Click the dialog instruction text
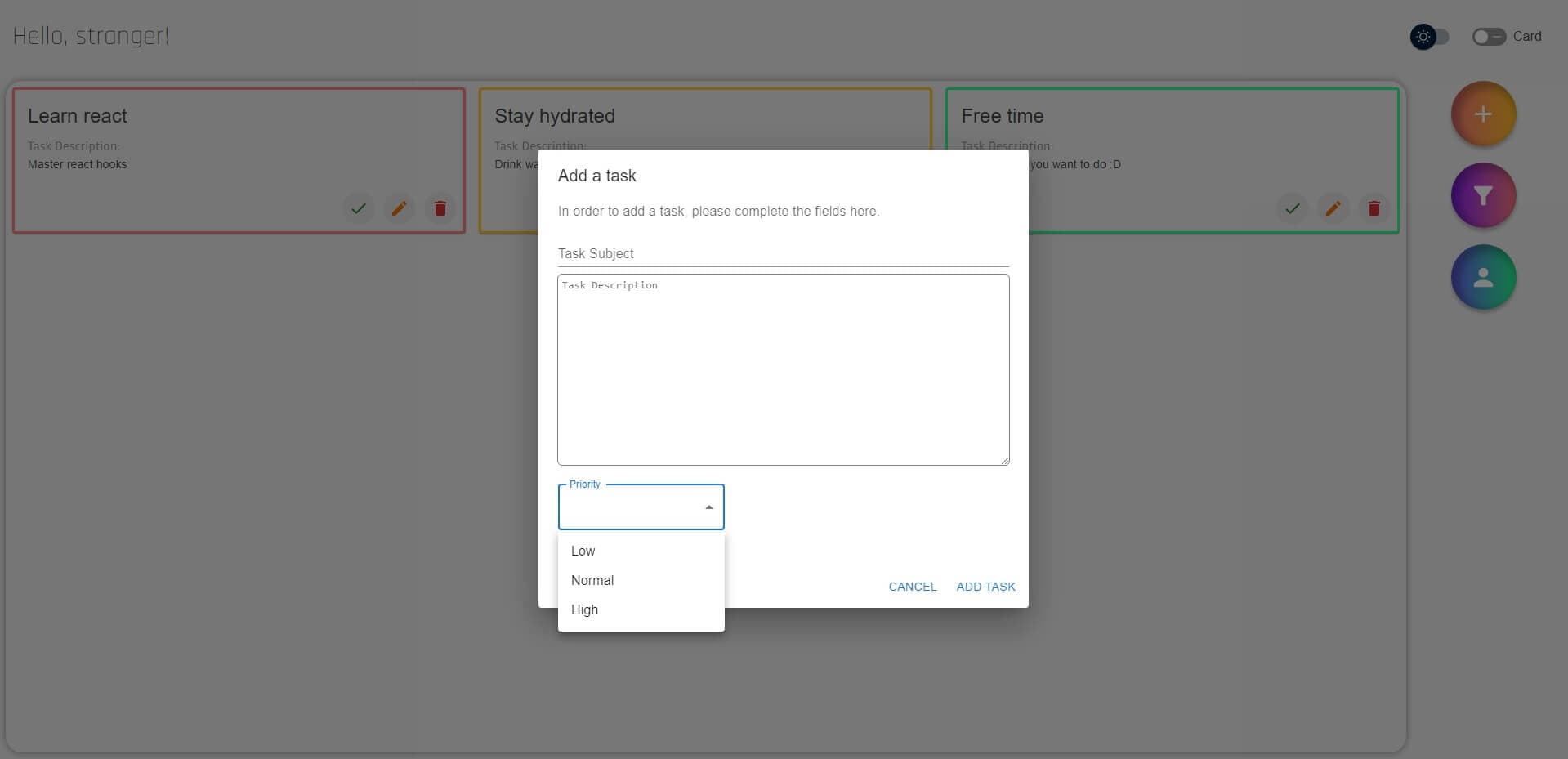The image size is (1568, 759). 718,211
